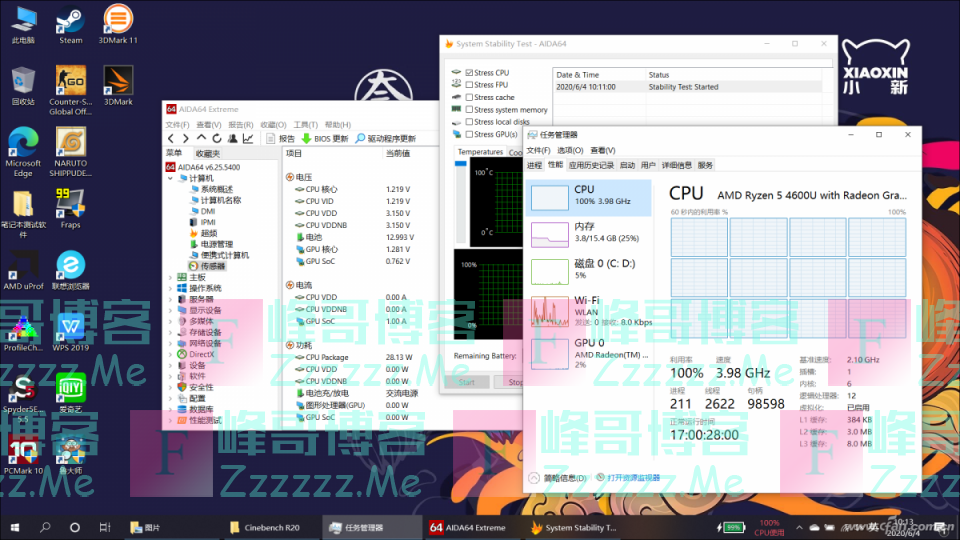The width and height of the screenshot is (960, 540).
Task: Refresh the AIDA64 sensor page
Action: pos(217,138)
